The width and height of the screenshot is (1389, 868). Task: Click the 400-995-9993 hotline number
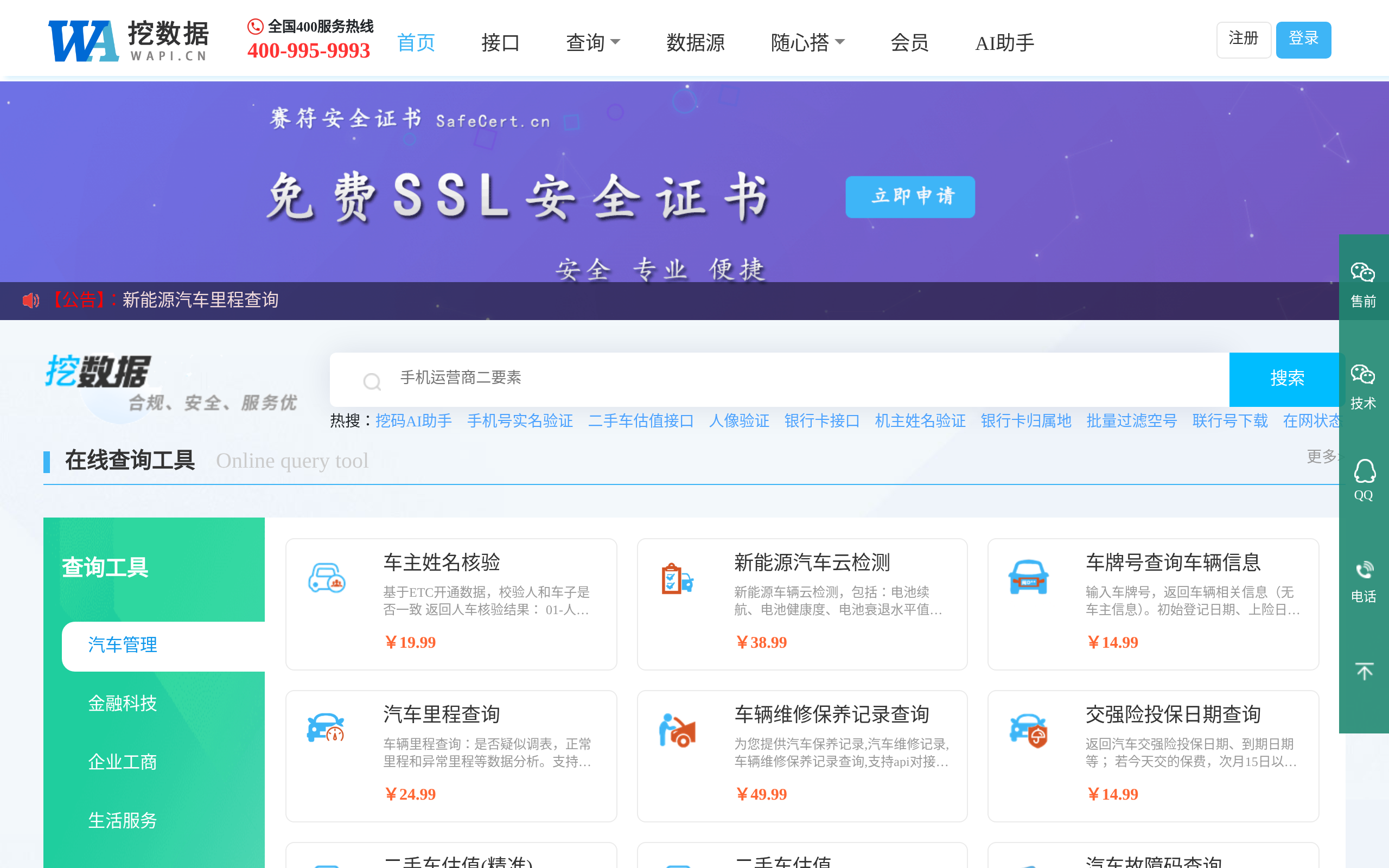click(309, 50)
